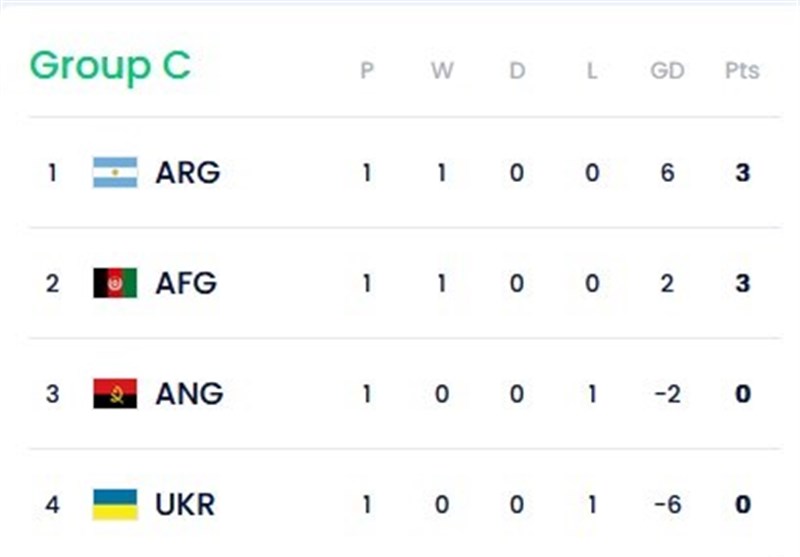Image resolution: width=800 pixels, height=557 pixels.
Task: Click the Group C heading
Action: (x=110, y=67)
